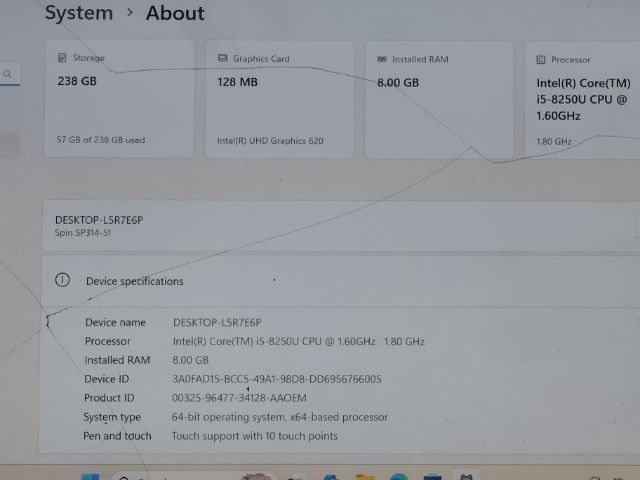Select the '57 GB of 238 GB used' text
The image size is (640, 480).
[x=101, y=140]
